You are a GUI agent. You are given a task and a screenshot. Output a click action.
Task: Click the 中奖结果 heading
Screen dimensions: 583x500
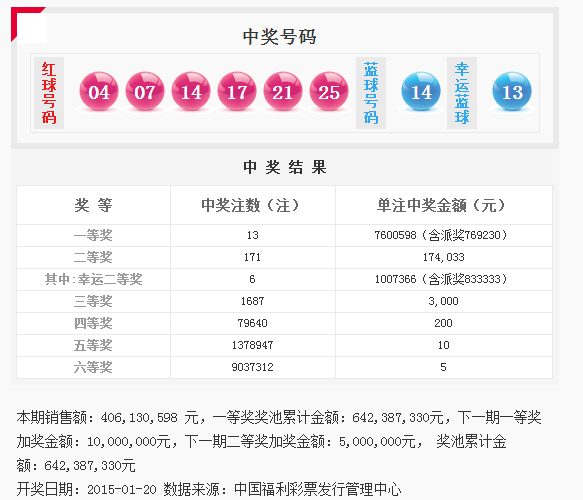point(285,167)
